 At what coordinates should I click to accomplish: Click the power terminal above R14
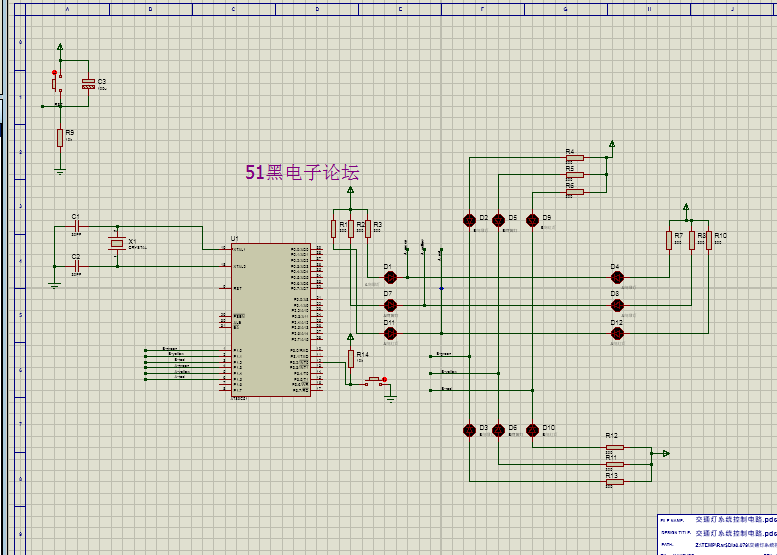(350, 337)
